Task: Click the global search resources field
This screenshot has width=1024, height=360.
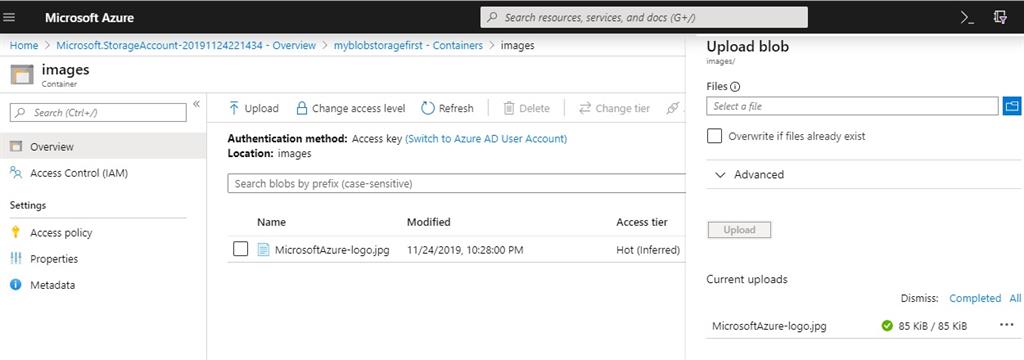Action: (644, 18)
